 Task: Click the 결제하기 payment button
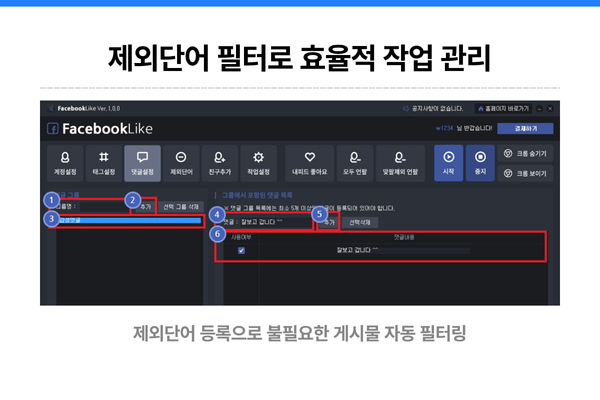pos(525,129)
